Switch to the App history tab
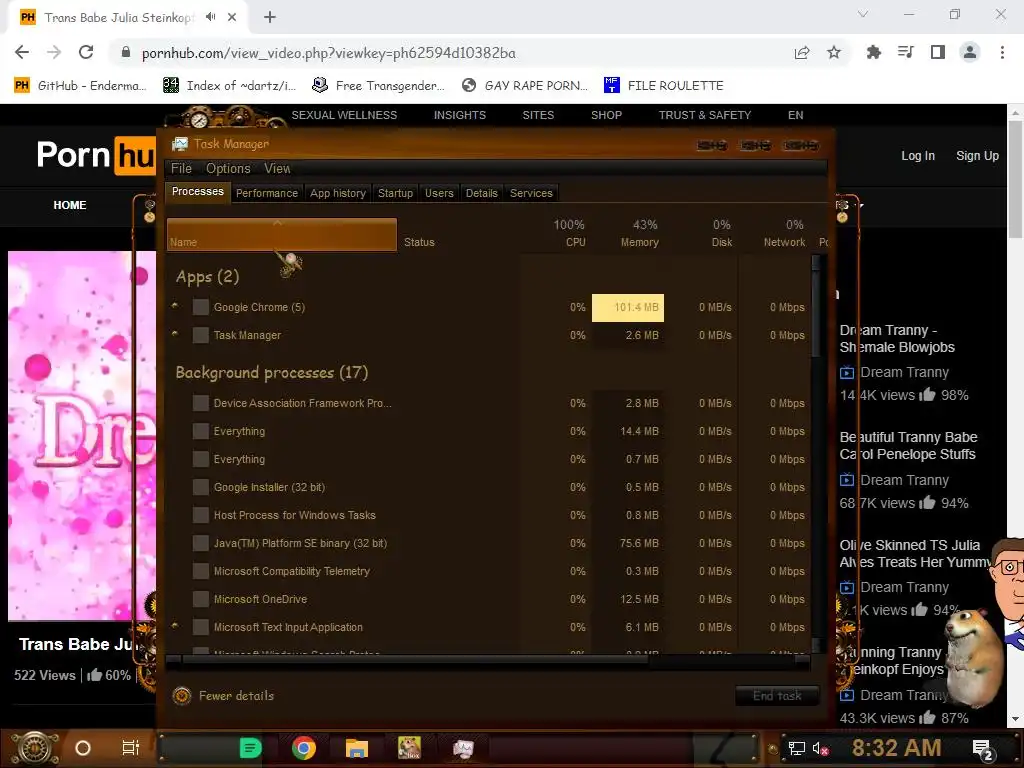The image size is (1024, 768). tap(338, 193)
